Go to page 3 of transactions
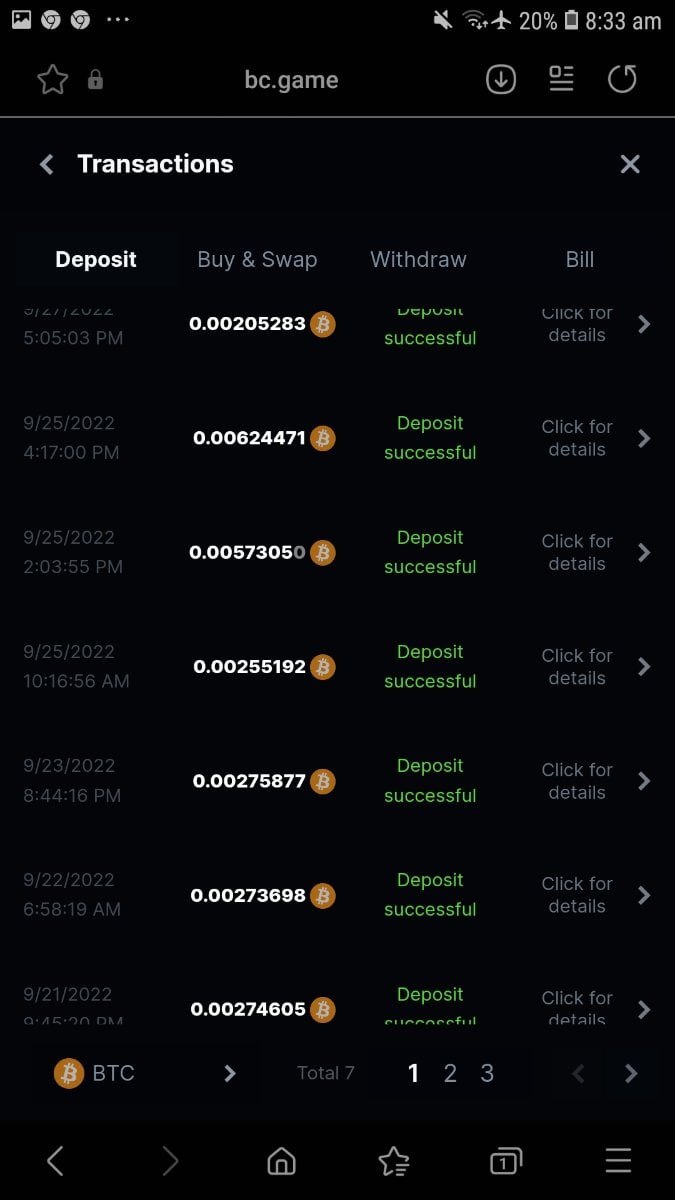675x1200 pixels. tap(487, 1073)
